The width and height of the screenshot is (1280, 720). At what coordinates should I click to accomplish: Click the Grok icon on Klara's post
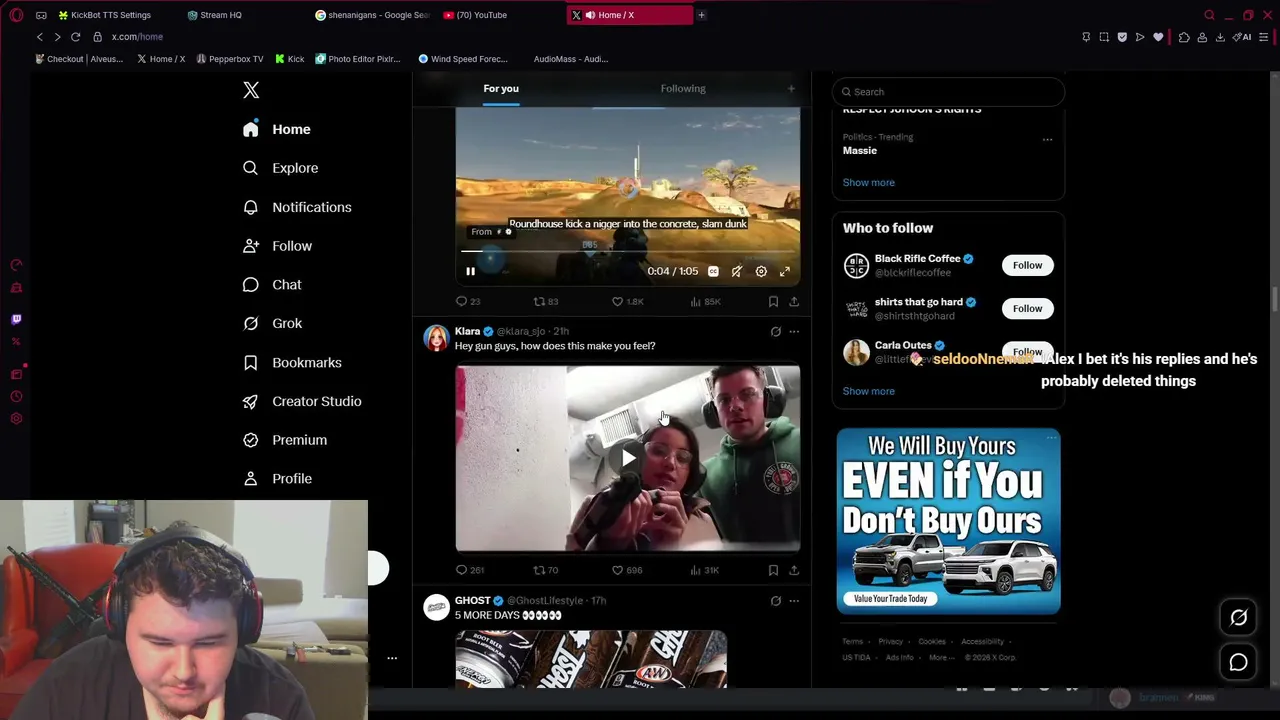pos(776,331)
